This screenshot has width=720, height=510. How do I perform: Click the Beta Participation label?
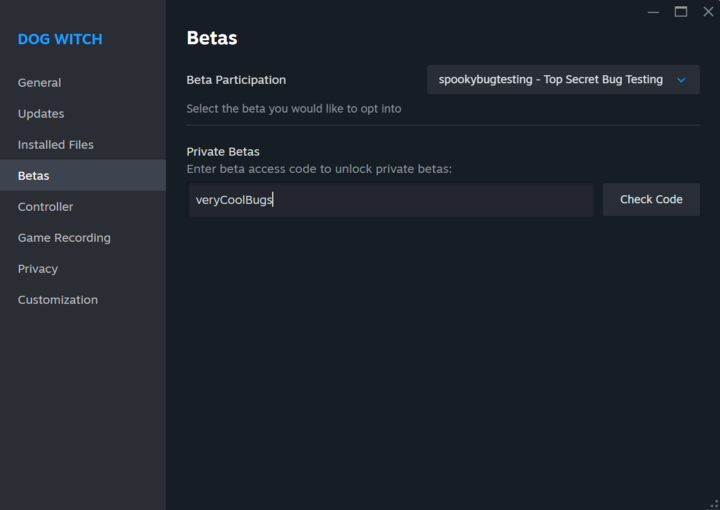click(x=236, y=80)
